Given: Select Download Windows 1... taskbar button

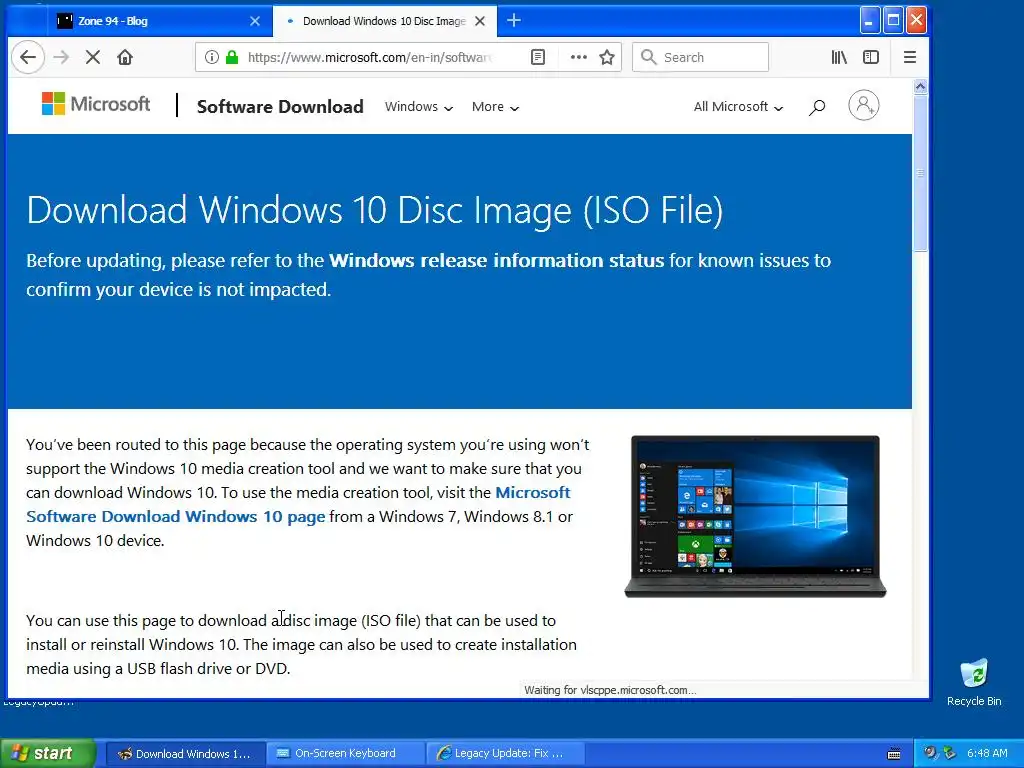Looking at the screenshot, I should coord(185,754).
